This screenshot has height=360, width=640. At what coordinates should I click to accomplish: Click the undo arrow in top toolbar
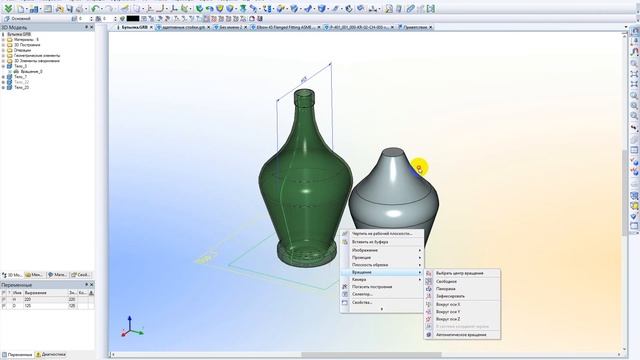pos(95,9)
